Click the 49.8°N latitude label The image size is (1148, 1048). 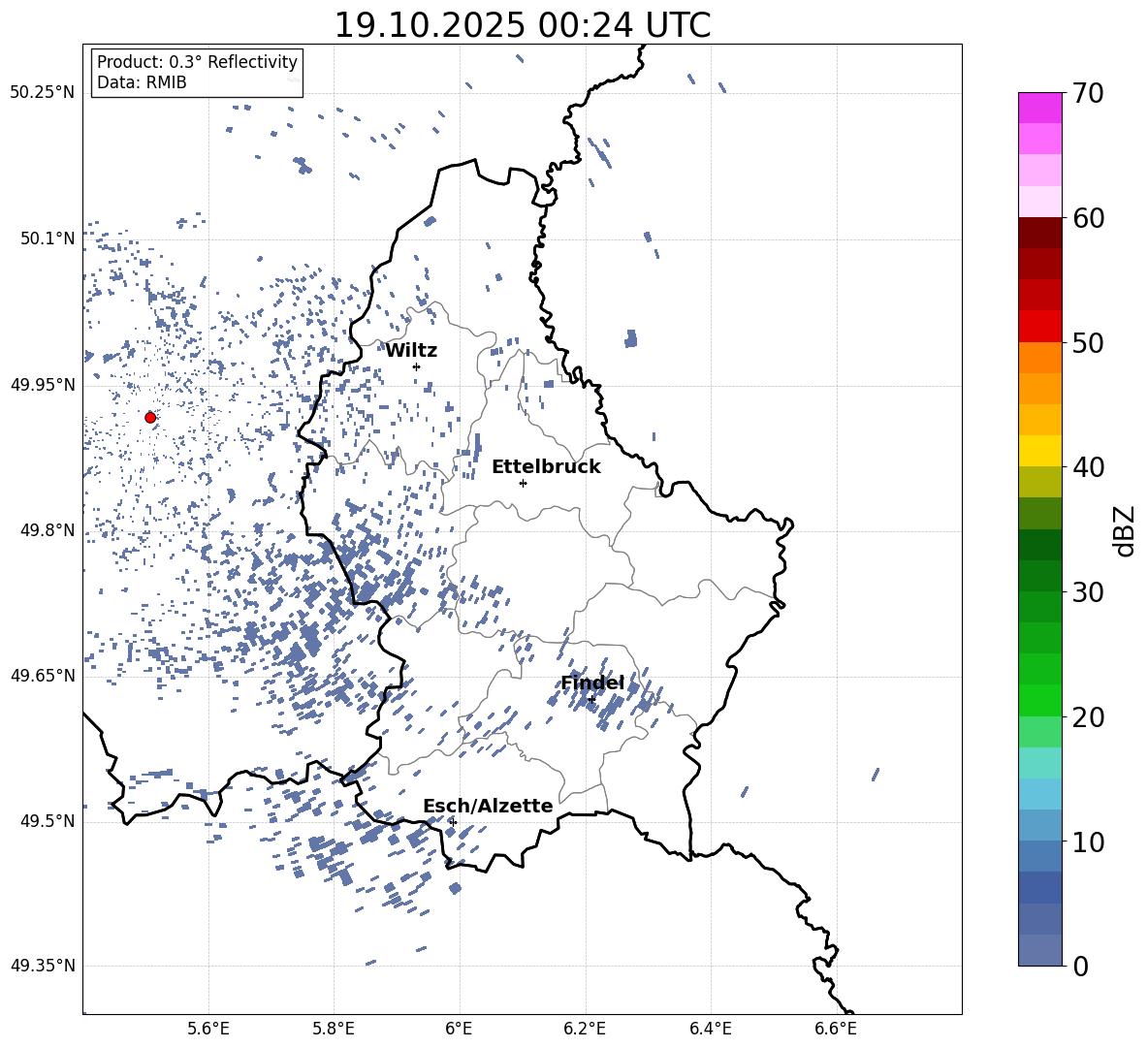[x=48, y=530]
